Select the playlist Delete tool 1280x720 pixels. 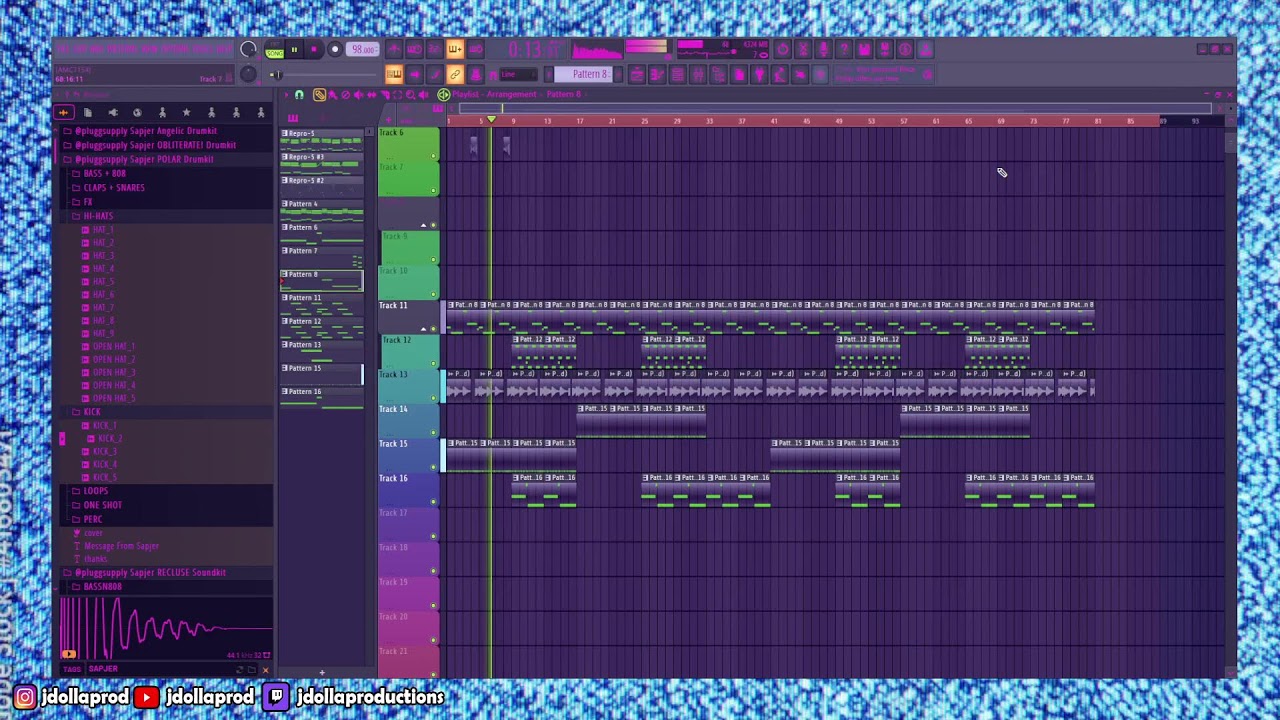point(346,95)
